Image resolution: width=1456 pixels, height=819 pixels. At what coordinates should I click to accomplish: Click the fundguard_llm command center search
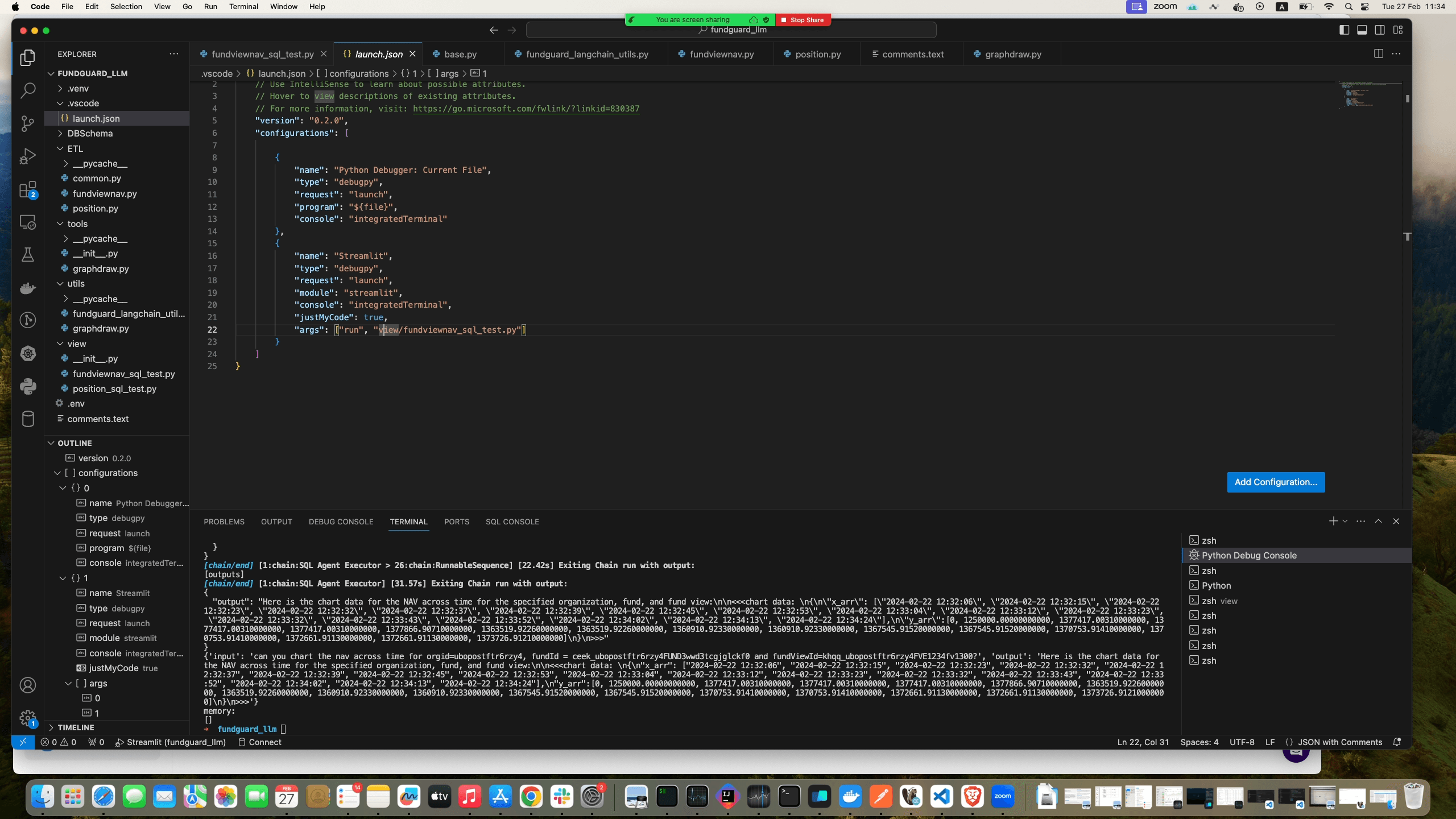coord(731,30)
